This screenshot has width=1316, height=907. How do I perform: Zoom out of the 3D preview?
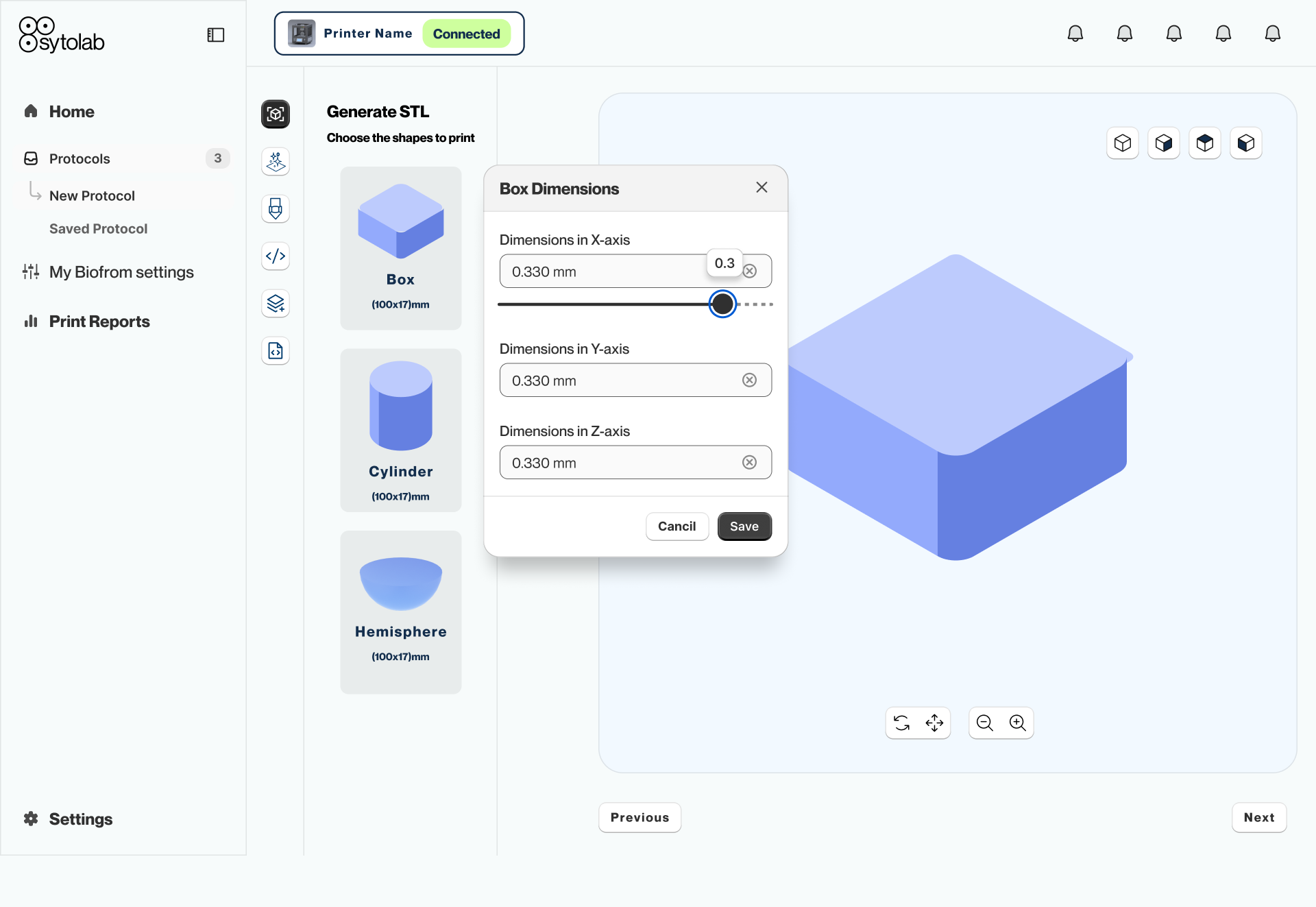click(985, 723)
